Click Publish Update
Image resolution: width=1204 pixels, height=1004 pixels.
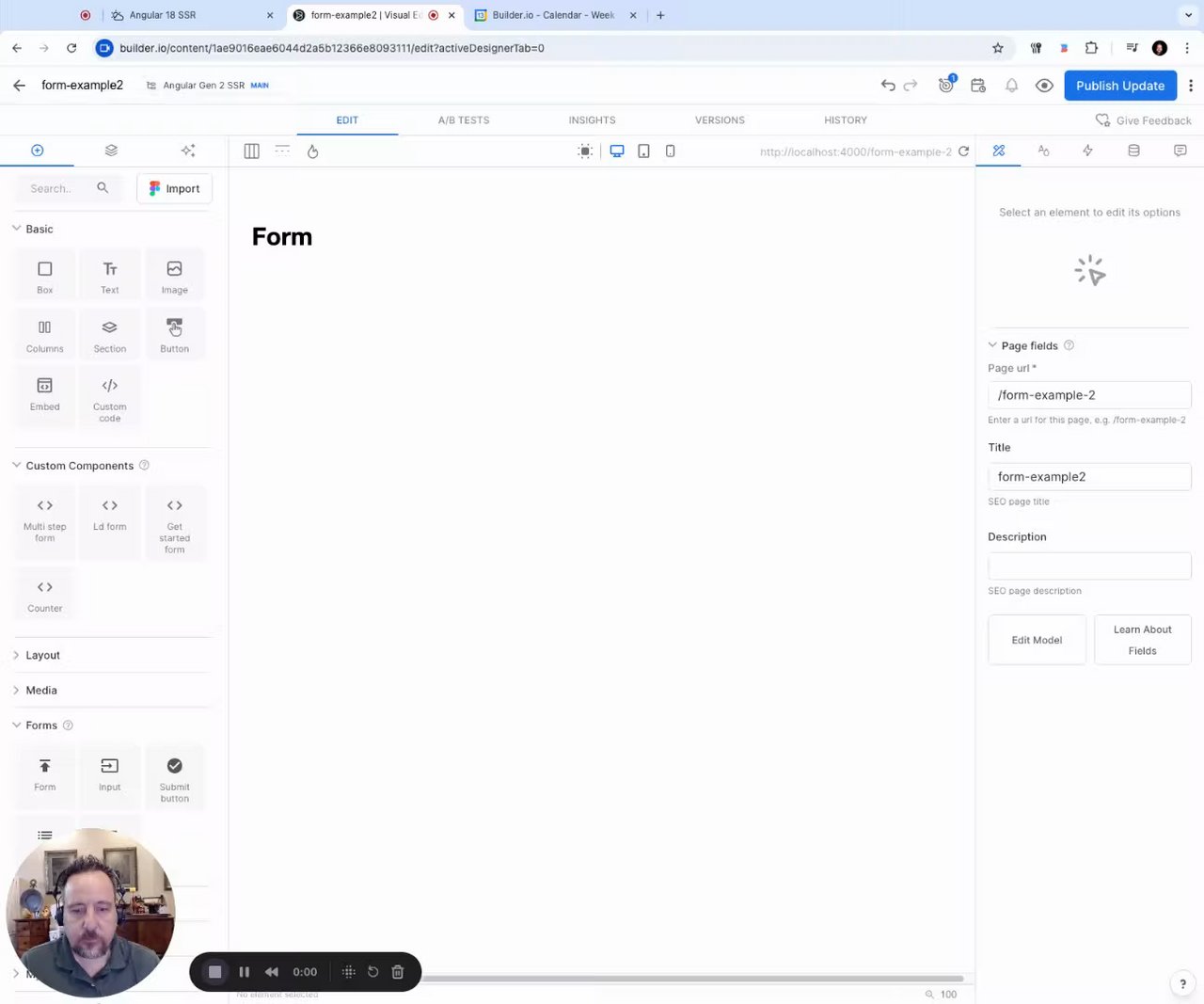(1120, 85)
